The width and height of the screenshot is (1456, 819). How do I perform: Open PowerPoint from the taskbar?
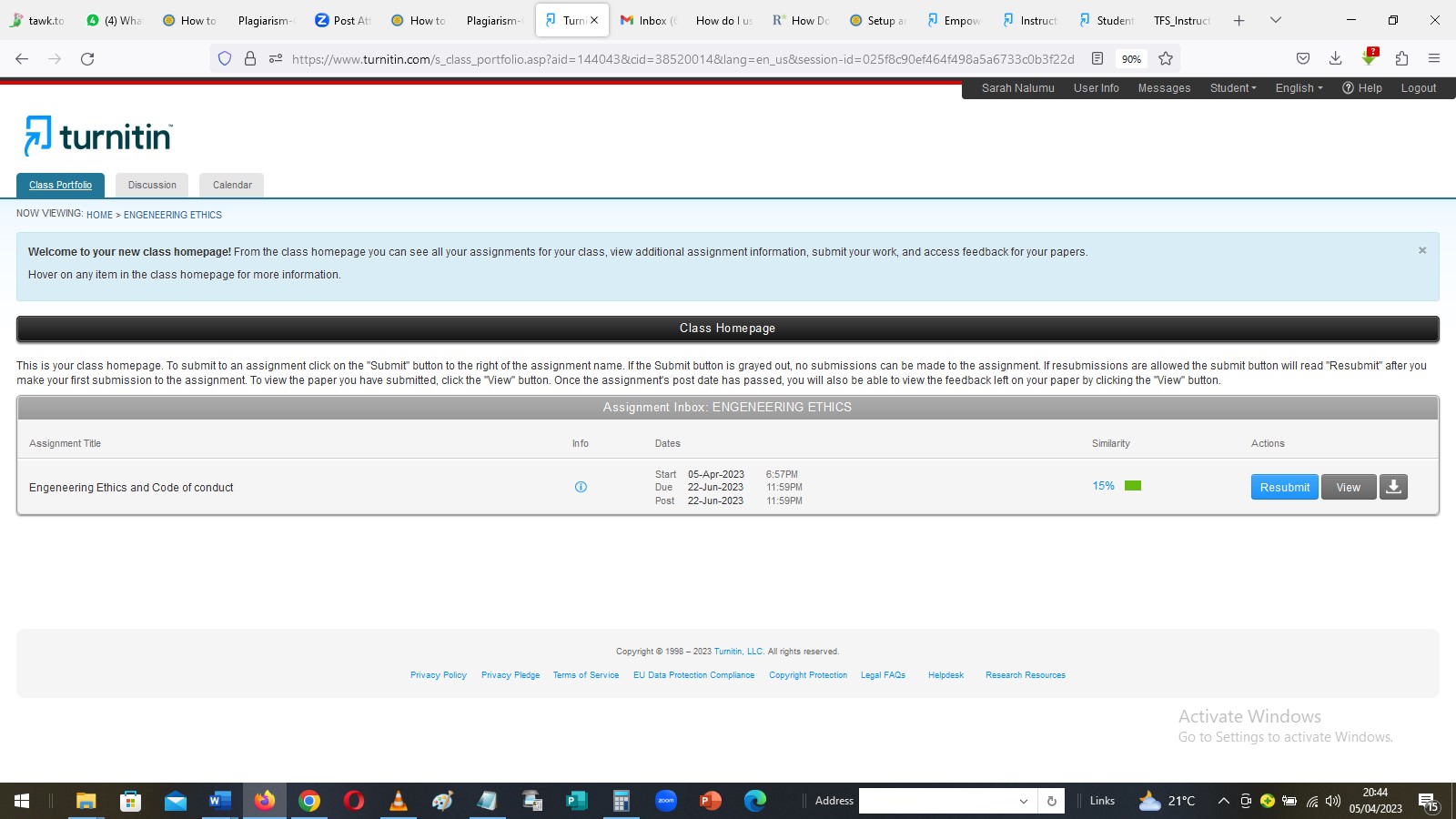pyautogui.click(x=711, y=801)
